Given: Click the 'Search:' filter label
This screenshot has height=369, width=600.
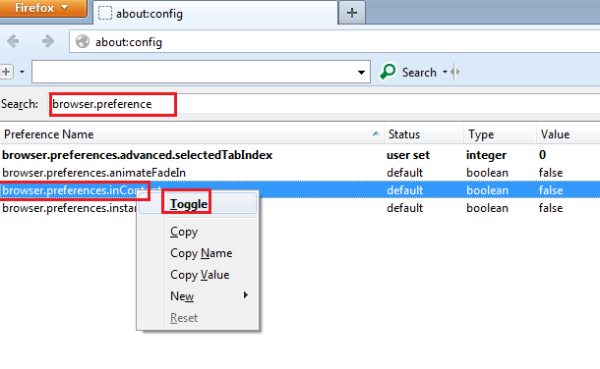Looking at the screenshot, I should (20, 104).
